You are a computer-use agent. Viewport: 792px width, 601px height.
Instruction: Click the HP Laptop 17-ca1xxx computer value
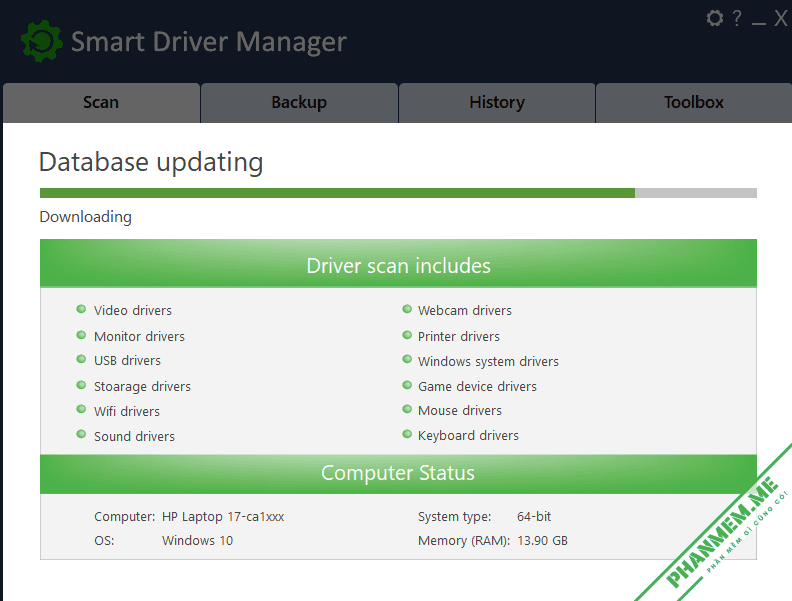coord(223,517)
